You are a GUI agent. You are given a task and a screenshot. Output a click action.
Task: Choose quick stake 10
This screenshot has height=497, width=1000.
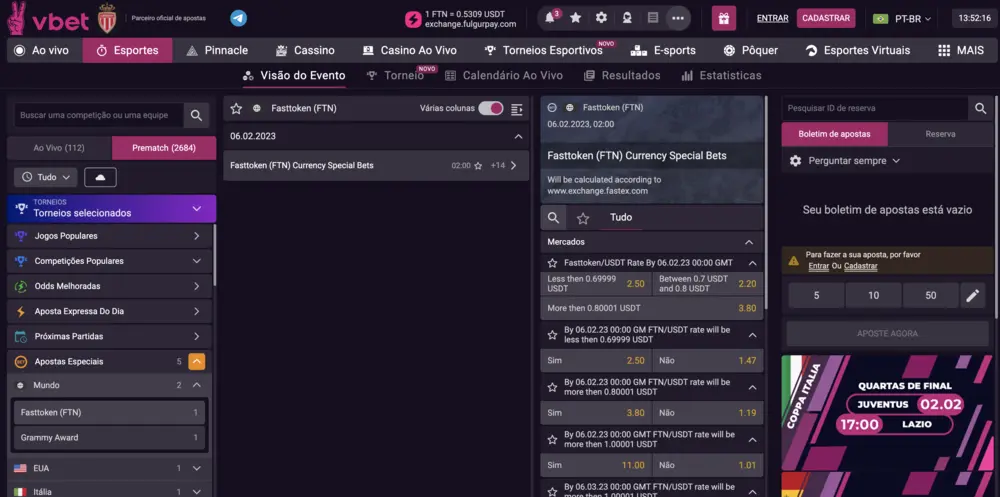[x=873, y=295]
